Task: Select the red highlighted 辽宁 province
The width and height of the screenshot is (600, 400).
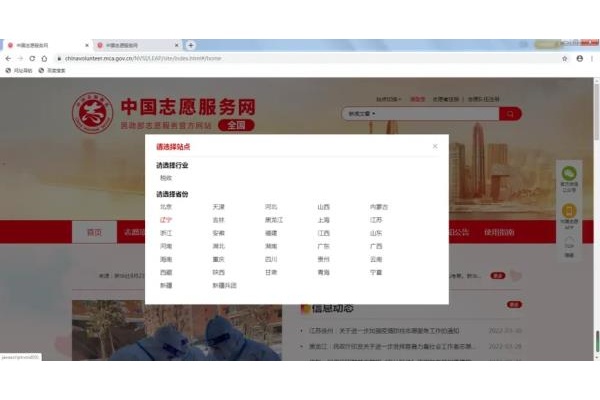Action: (x=166, y=220)
